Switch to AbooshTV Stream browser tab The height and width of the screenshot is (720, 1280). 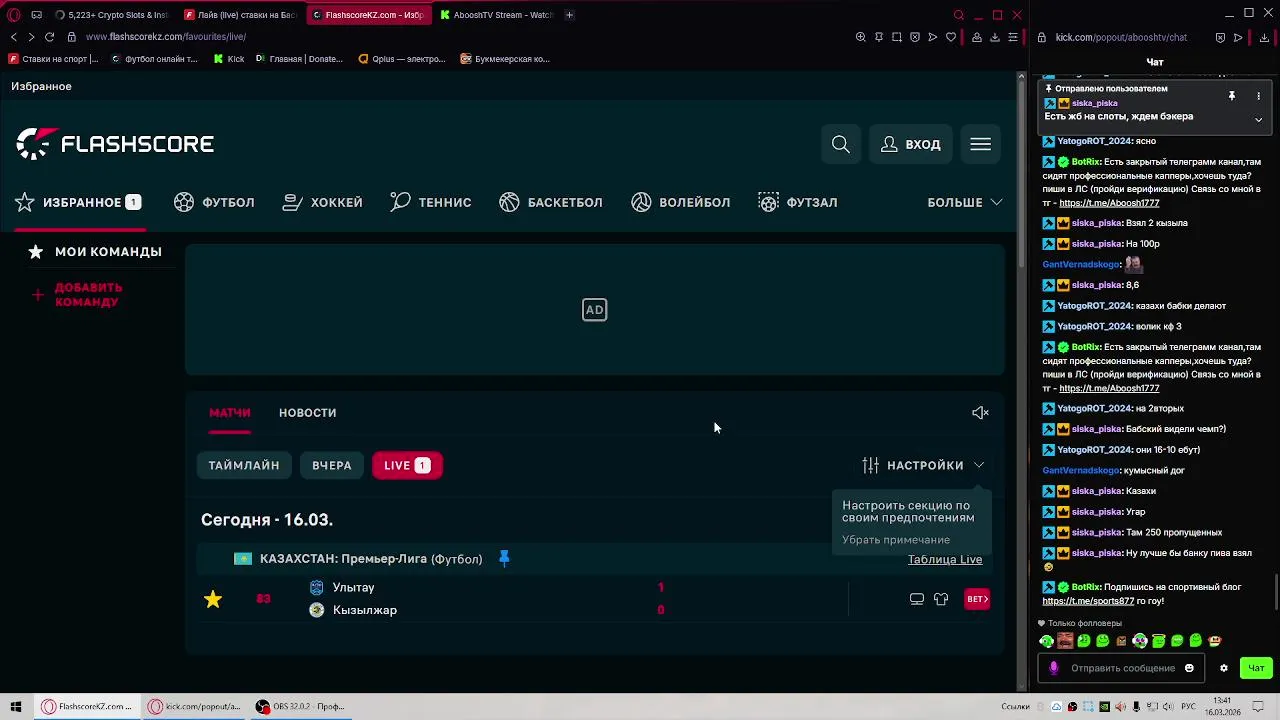pyautogui.click(x=497, y=15)
